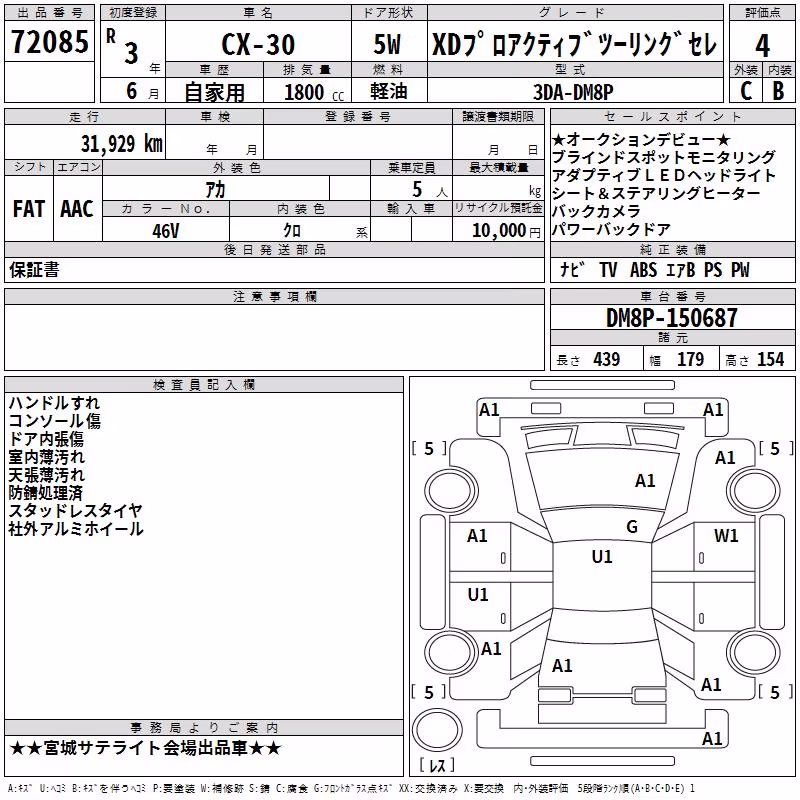Screen dimensions: 800x800
Task: Select the grade text starting with "XD"
Action: coord(575,44)
